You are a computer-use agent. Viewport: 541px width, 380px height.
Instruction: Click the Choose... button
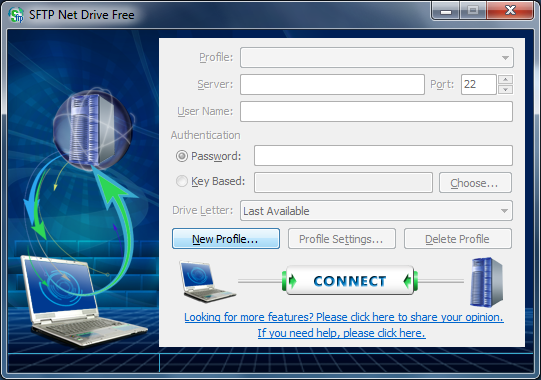tap(475, 183)
